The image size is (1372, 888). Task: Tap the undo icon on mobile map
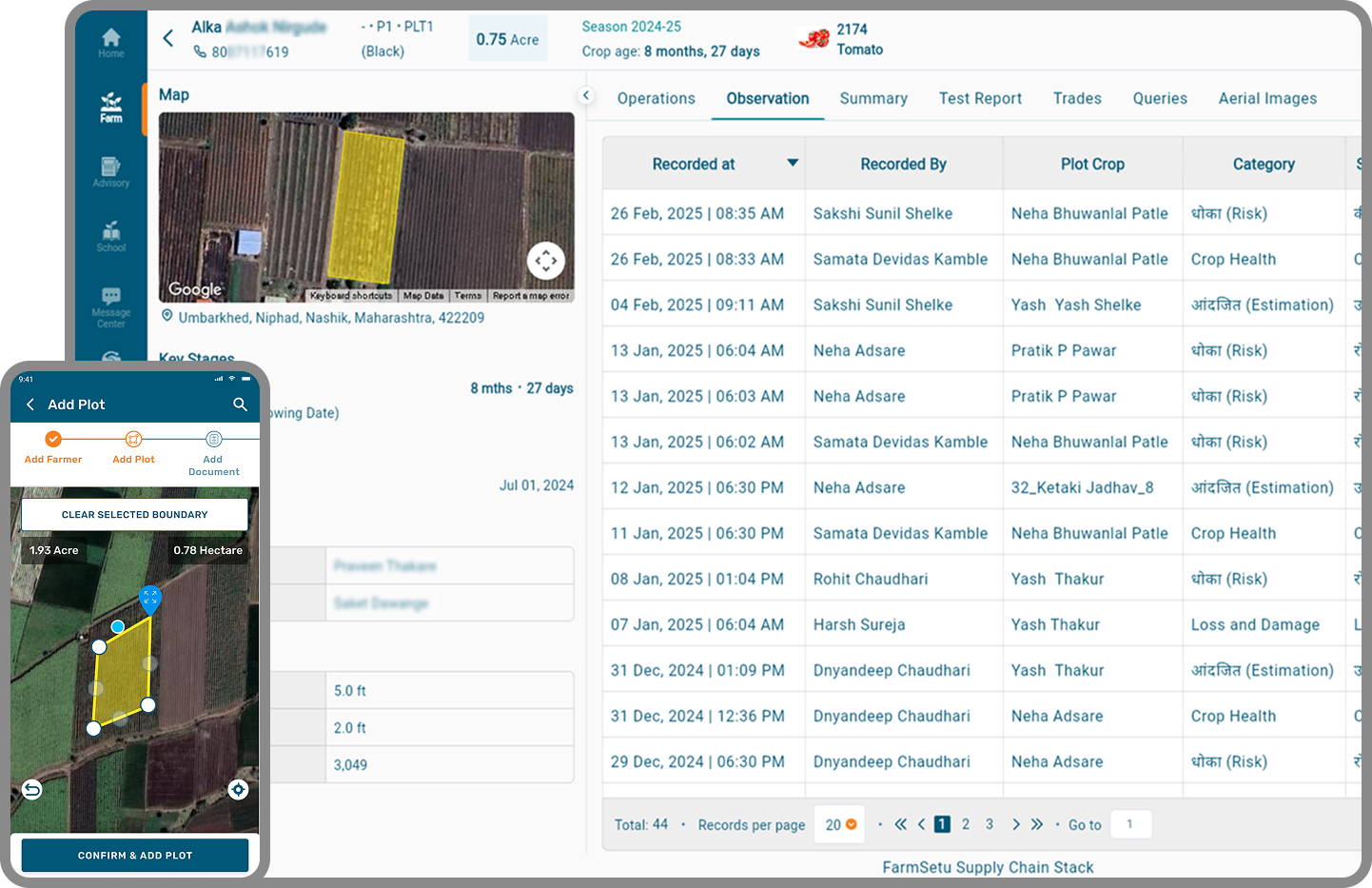(32, 789)
